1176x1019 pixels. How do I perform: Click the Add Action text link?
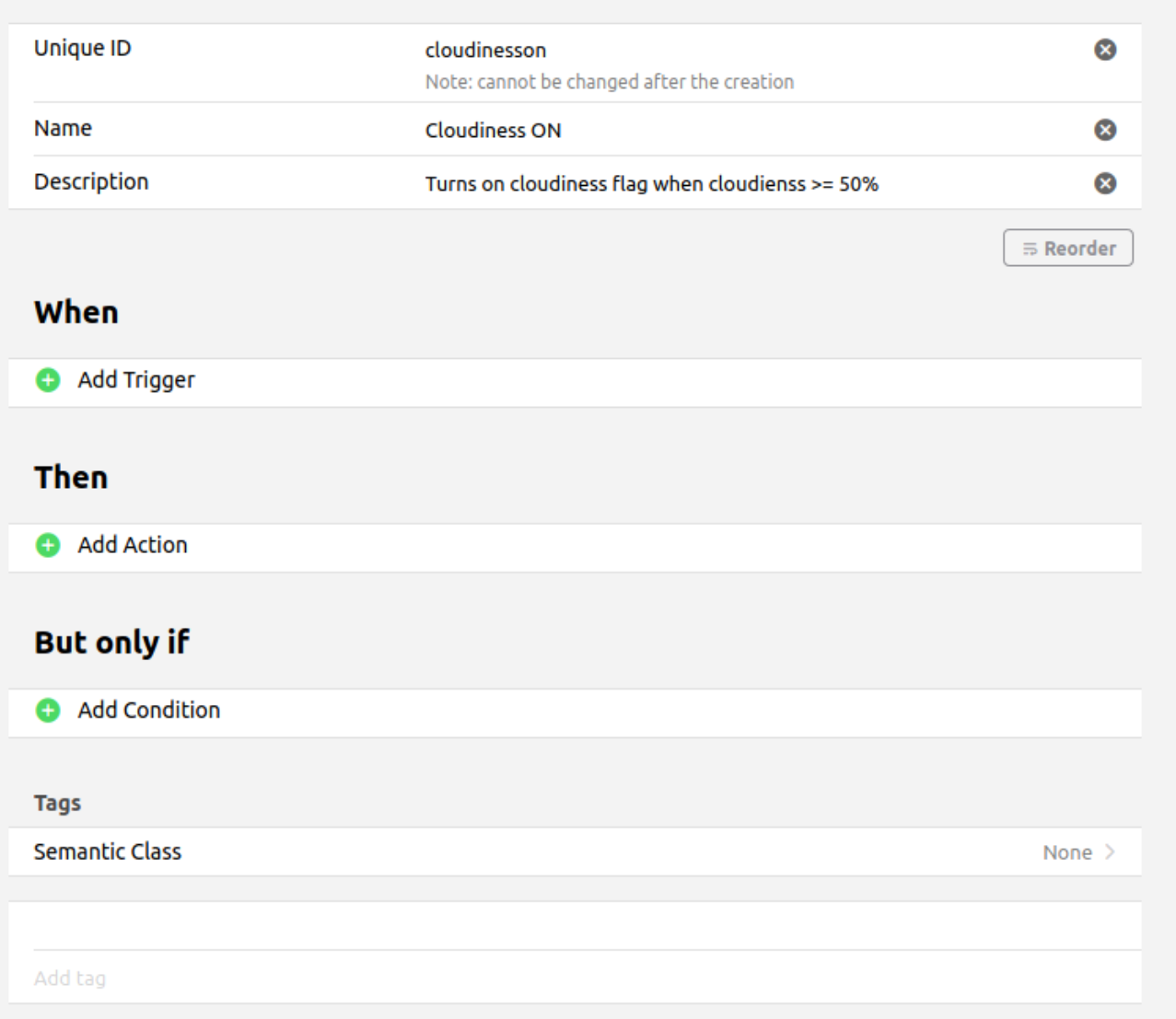[133, 545]
